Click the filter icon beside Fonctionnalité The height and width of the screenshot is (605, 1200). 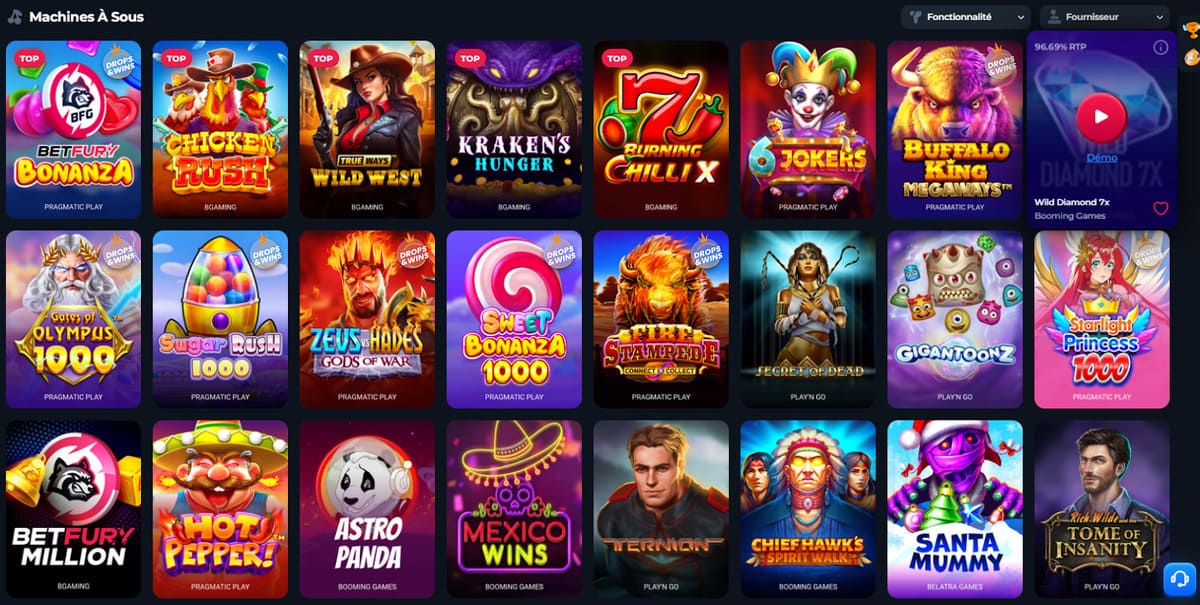914,17
